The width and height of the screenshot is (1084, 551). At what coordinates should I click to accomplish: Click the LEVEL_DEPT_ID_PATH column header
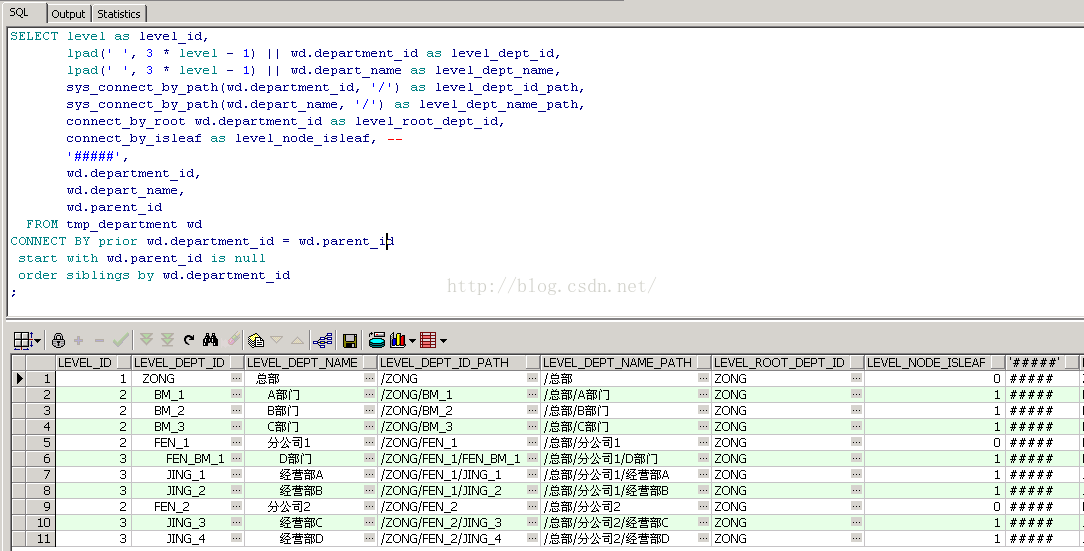[x=459, y=362]
